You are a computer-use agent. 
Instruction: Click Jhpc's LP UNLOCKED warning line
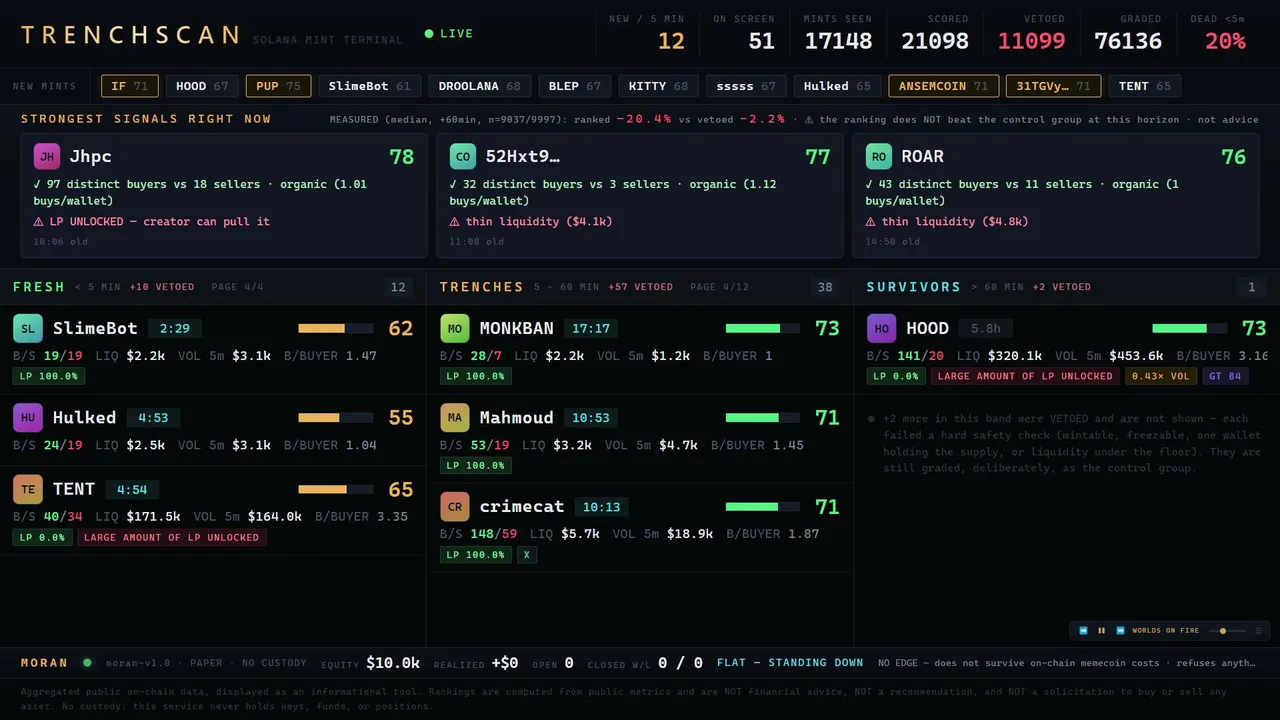[x=152, y=222]
